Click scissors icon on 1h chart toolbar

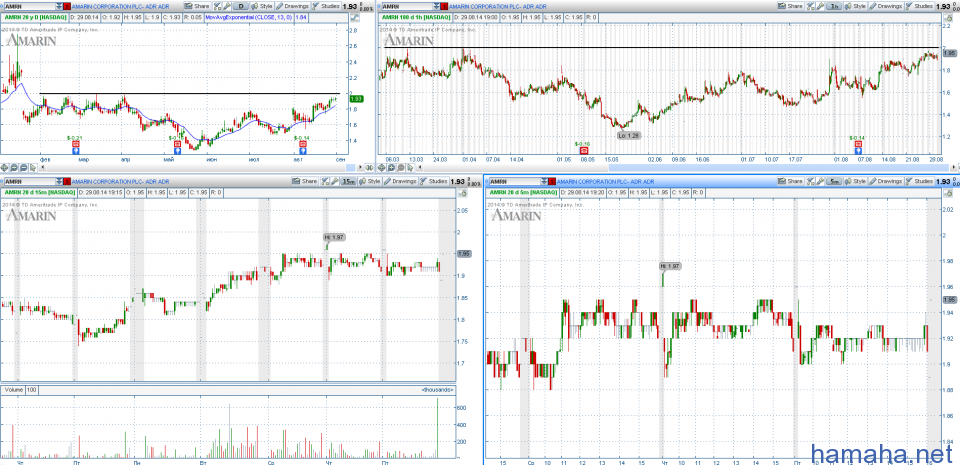tap(810, 6)
